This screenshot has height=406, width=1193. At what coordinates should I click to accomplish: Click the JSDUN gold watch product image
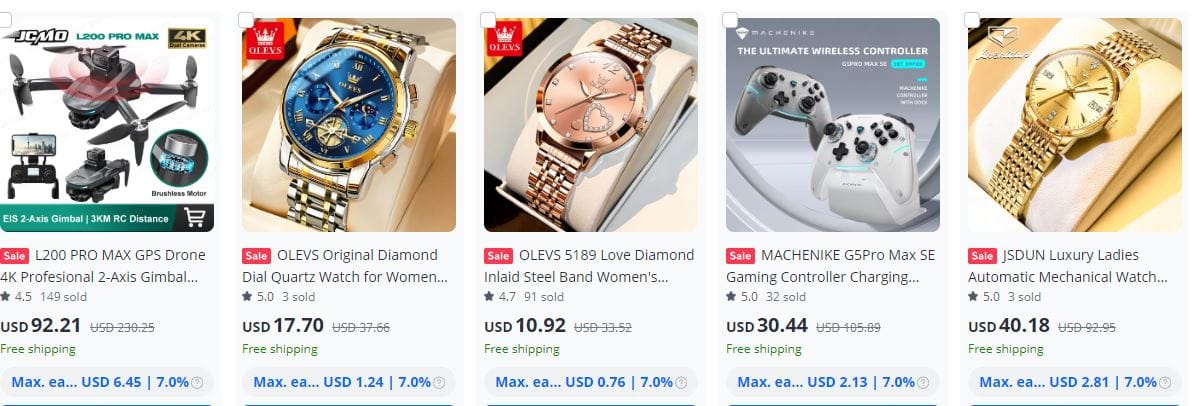tap(1074, 125)
